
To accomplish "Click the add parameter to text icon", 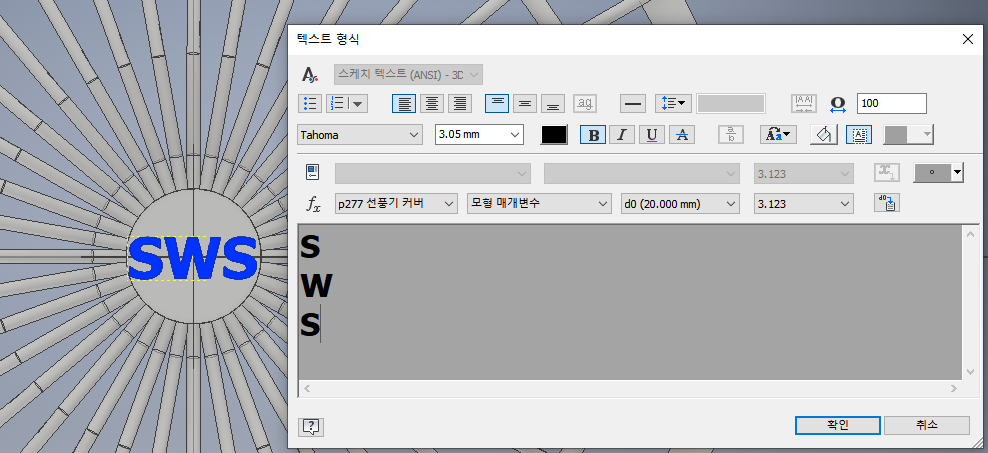I will pyautogui.click(x=887, y=203).
